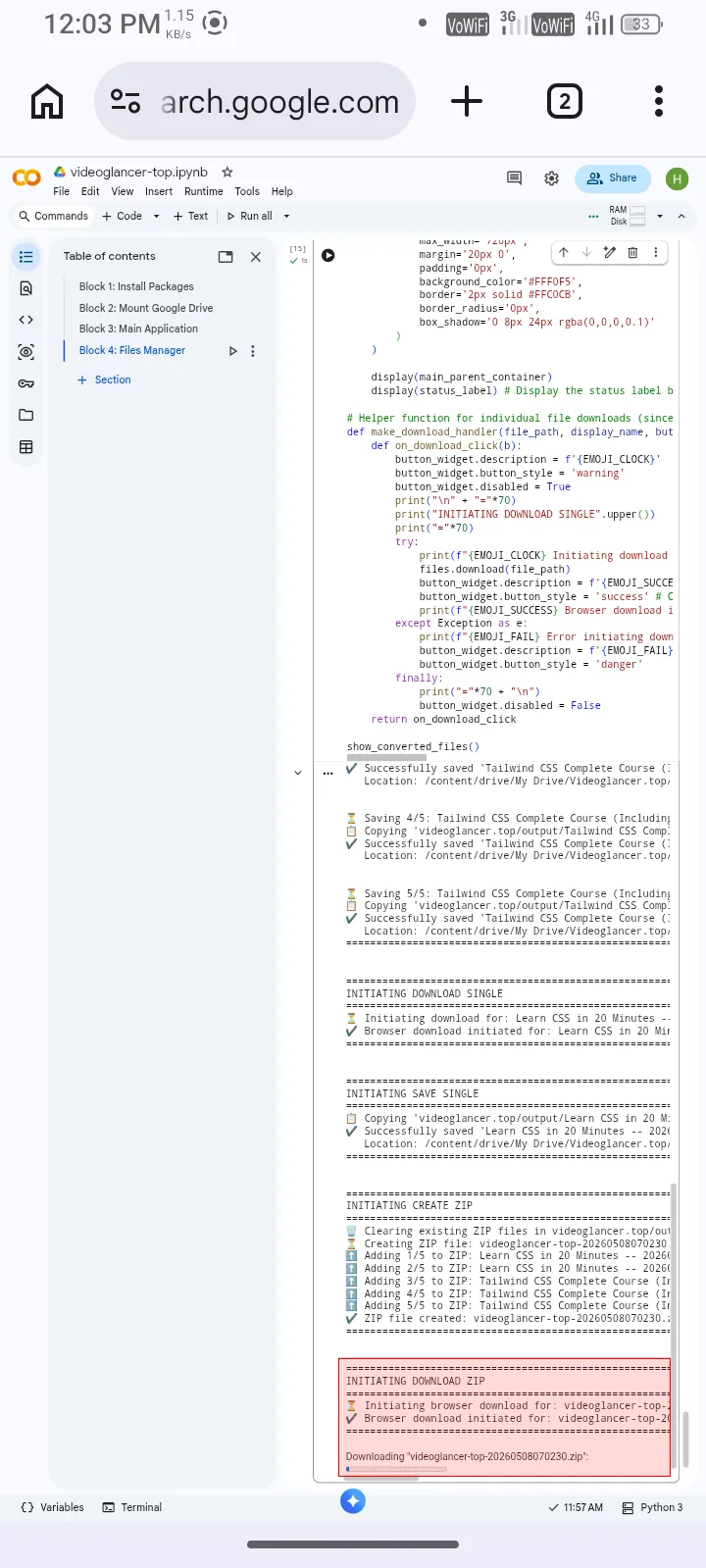Click the horizontal code scrollbar
This screenshot has width=706, height=1568.
(x=386, y=757)
